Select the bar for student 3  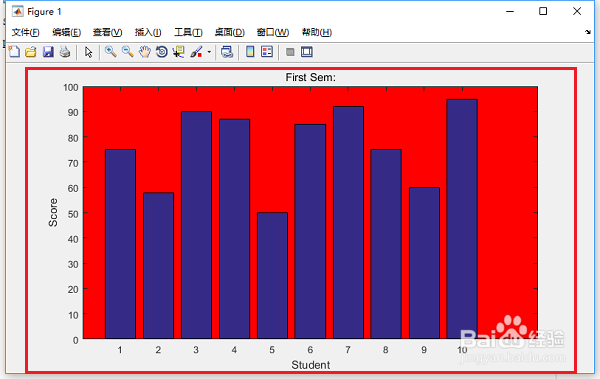(x=196, y=225)
